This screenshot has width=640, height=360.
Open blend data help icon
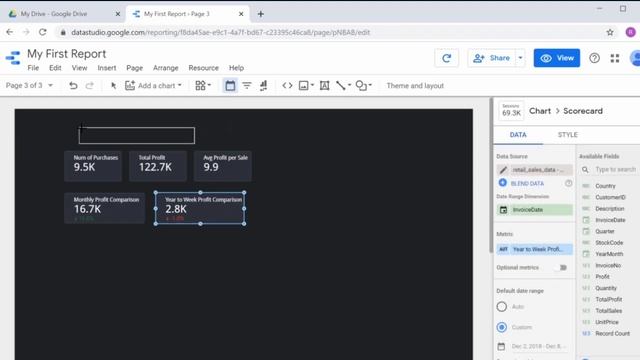[568, 183]
